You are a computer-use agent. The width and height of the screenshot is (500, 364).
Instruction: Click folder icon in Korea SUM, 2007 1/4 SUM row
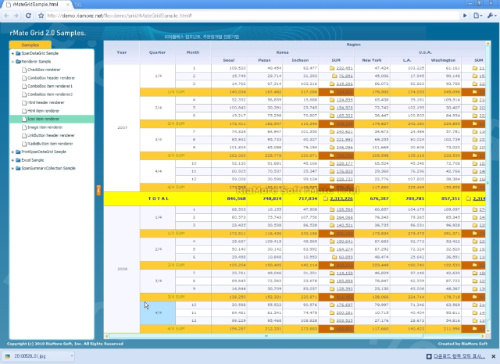[x=332, y=92]
